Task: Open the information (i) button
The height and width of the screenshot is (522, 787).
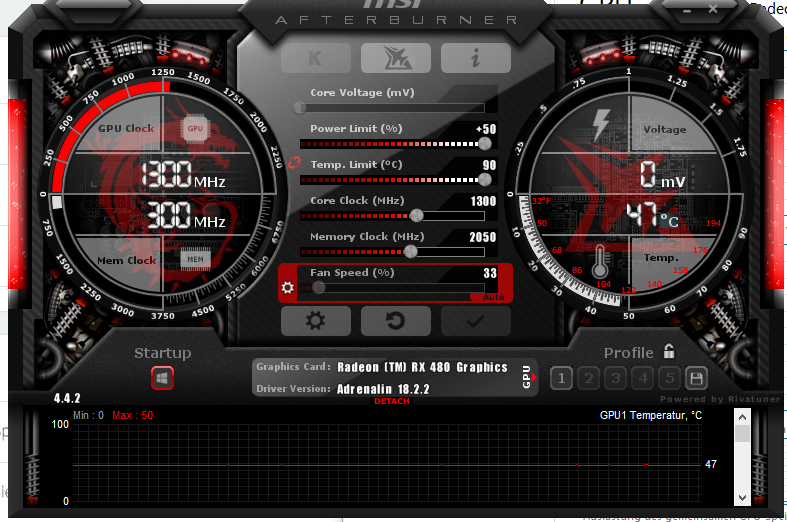Action: [476, 58]
